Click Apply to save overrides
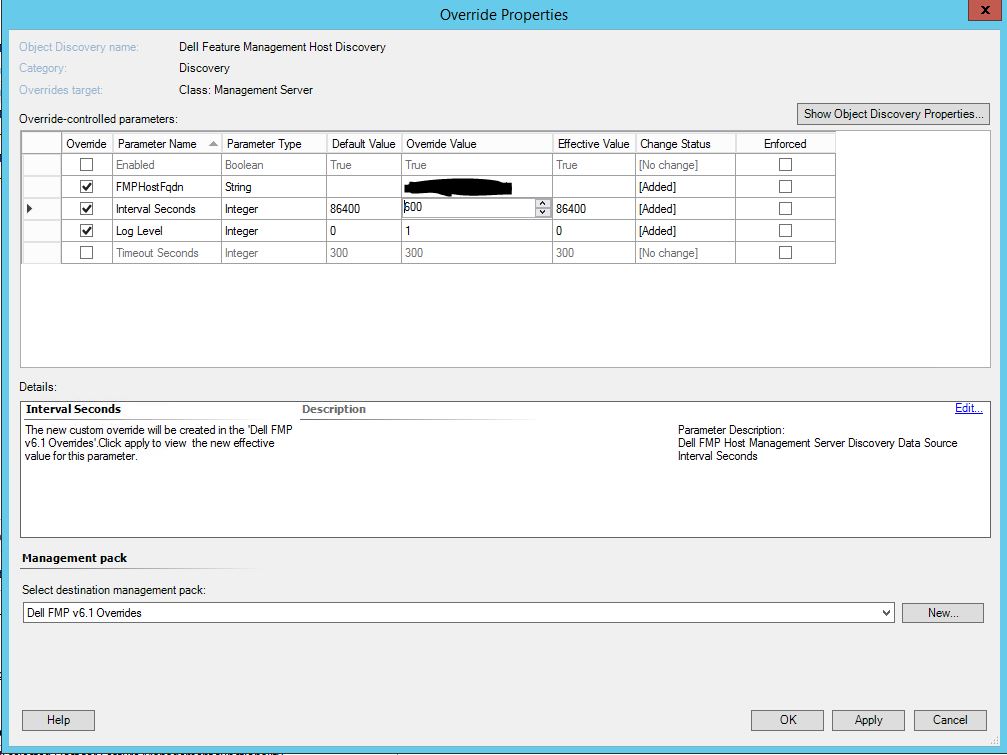Viewport: 1007px width, 755px height. click(x=868, y=720)
